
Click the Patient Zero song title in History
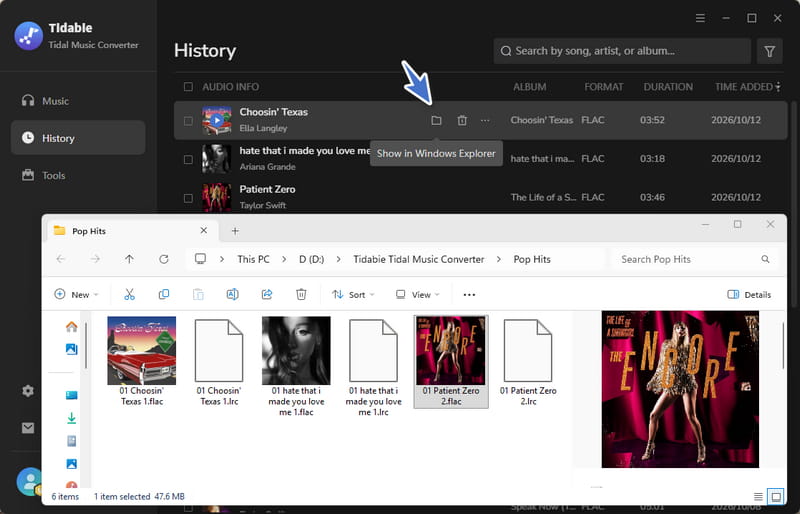click(x=267, y=189)
